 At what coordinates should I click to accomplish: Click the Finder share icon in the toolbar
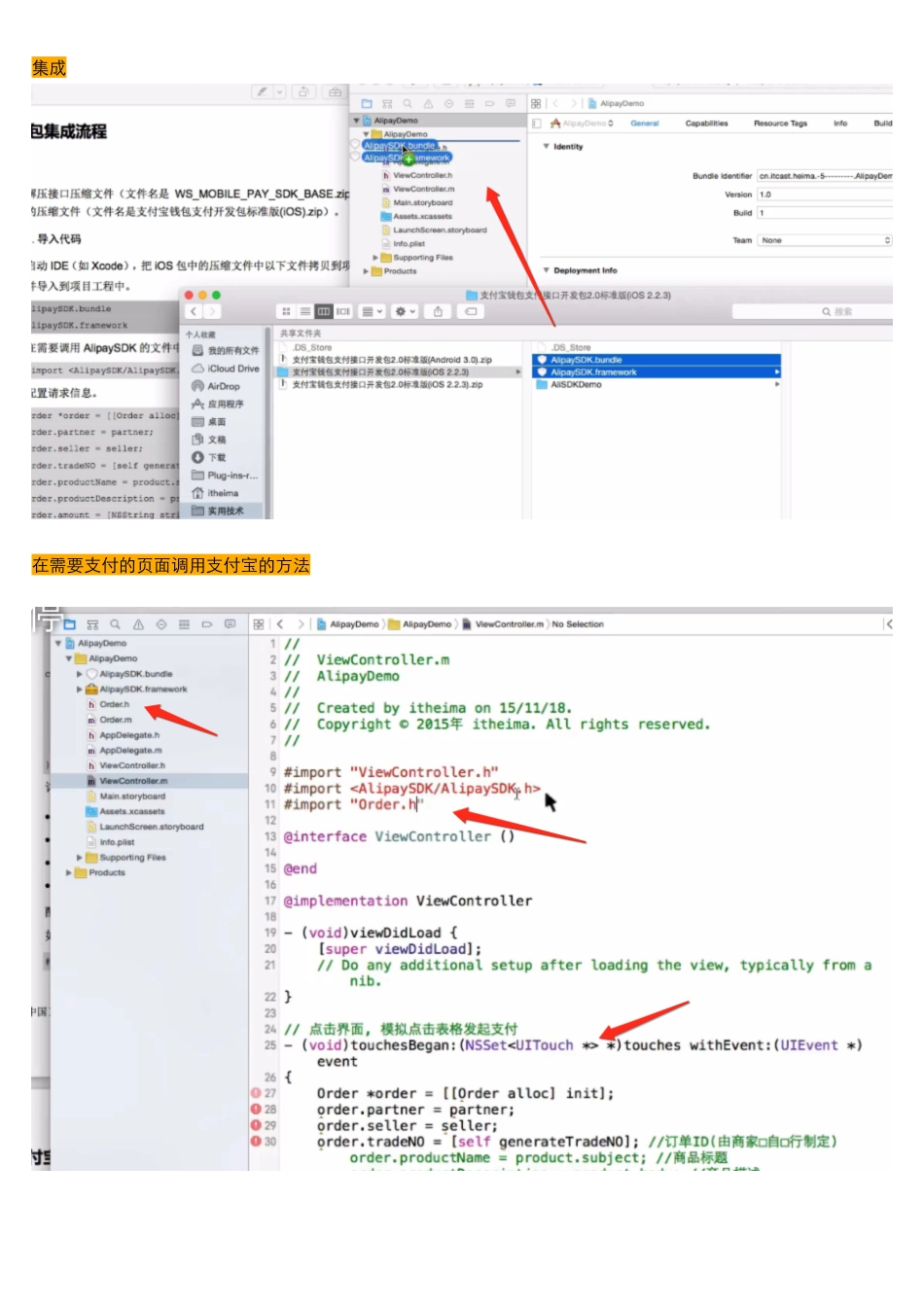click(438, 311)
